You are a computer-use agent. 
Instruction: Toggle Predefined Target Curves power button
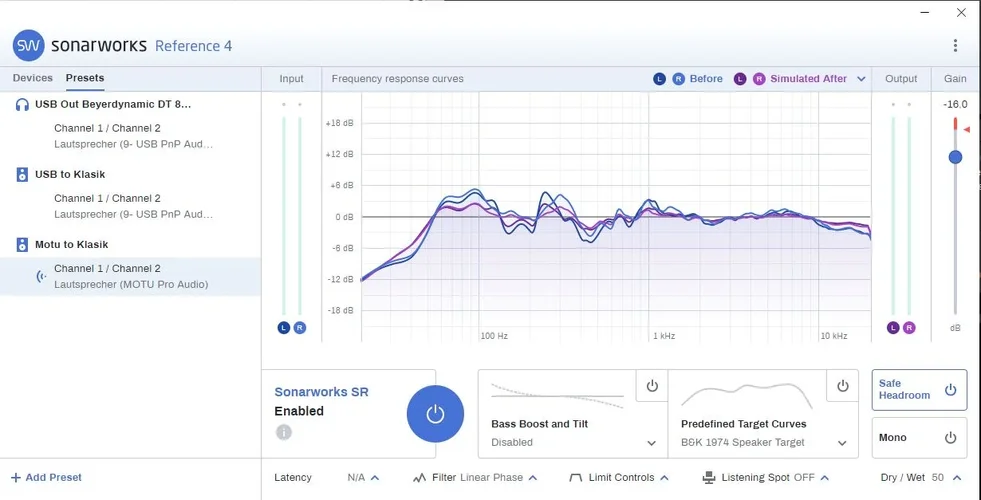pyautogui.click(x=843, y=386)
